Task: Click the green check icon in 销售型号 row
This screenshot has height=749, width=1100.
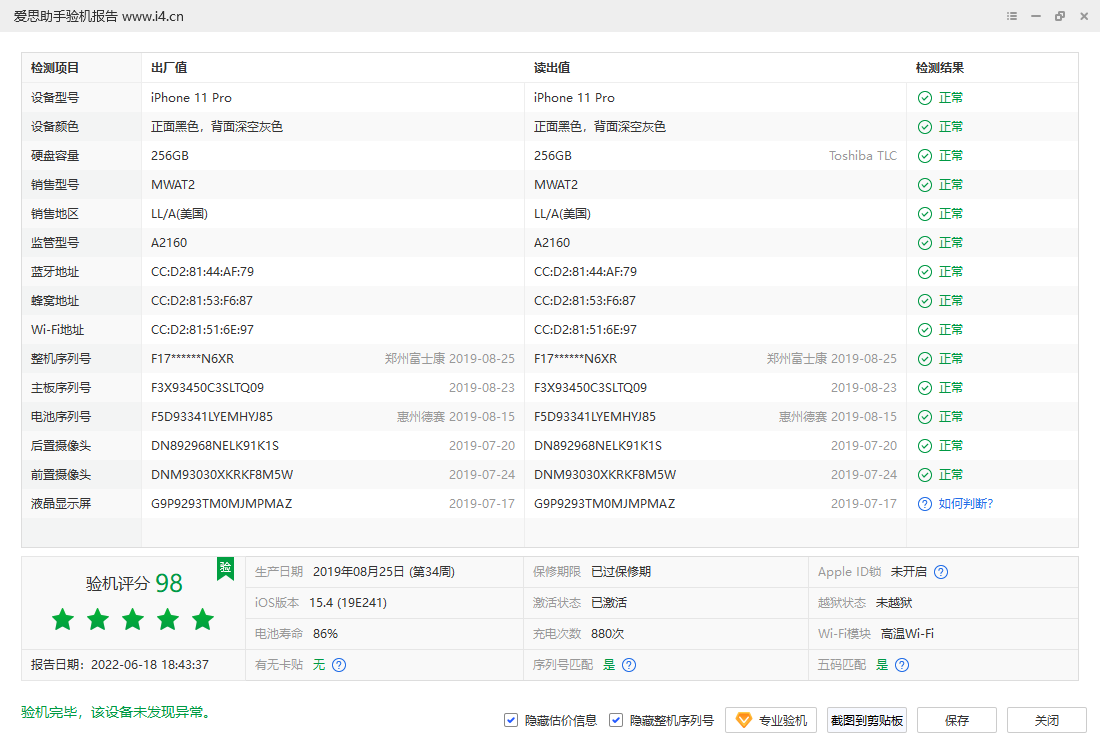Action: pyautogui.click(x=925, y=185)
